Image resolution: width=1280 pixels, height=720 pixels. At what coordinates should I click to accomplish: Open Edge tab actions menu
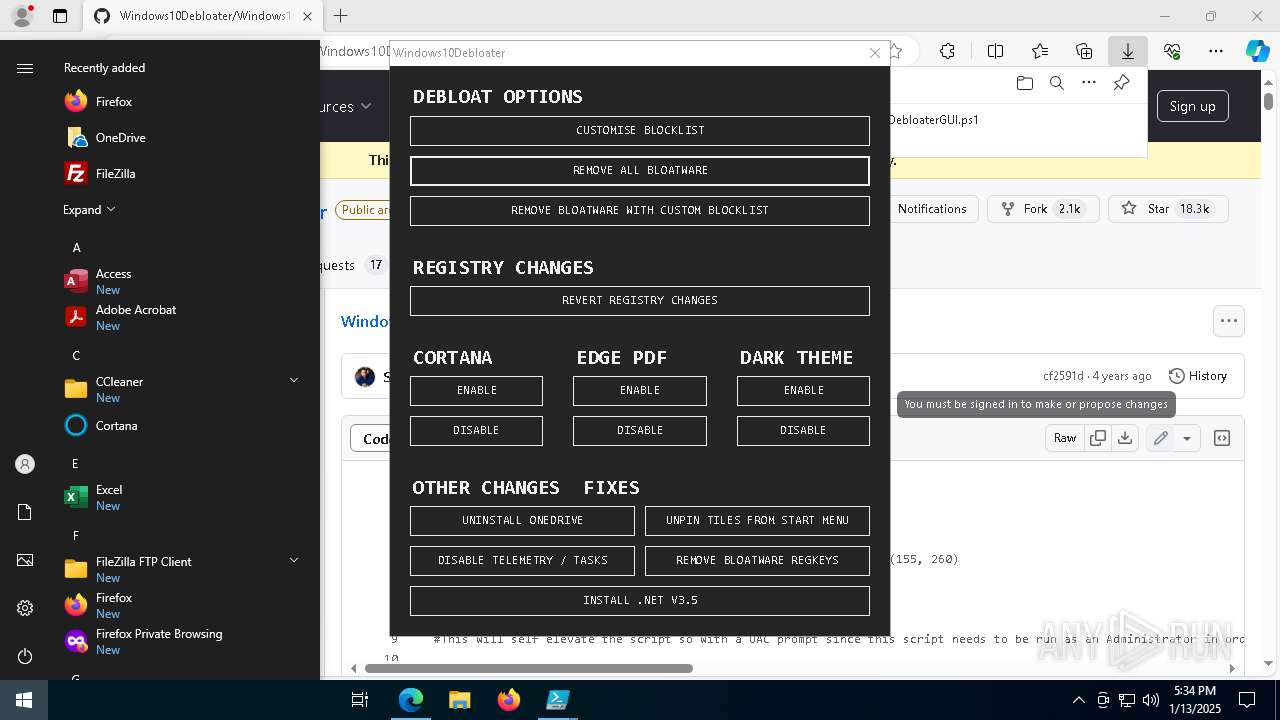point(60,16)
